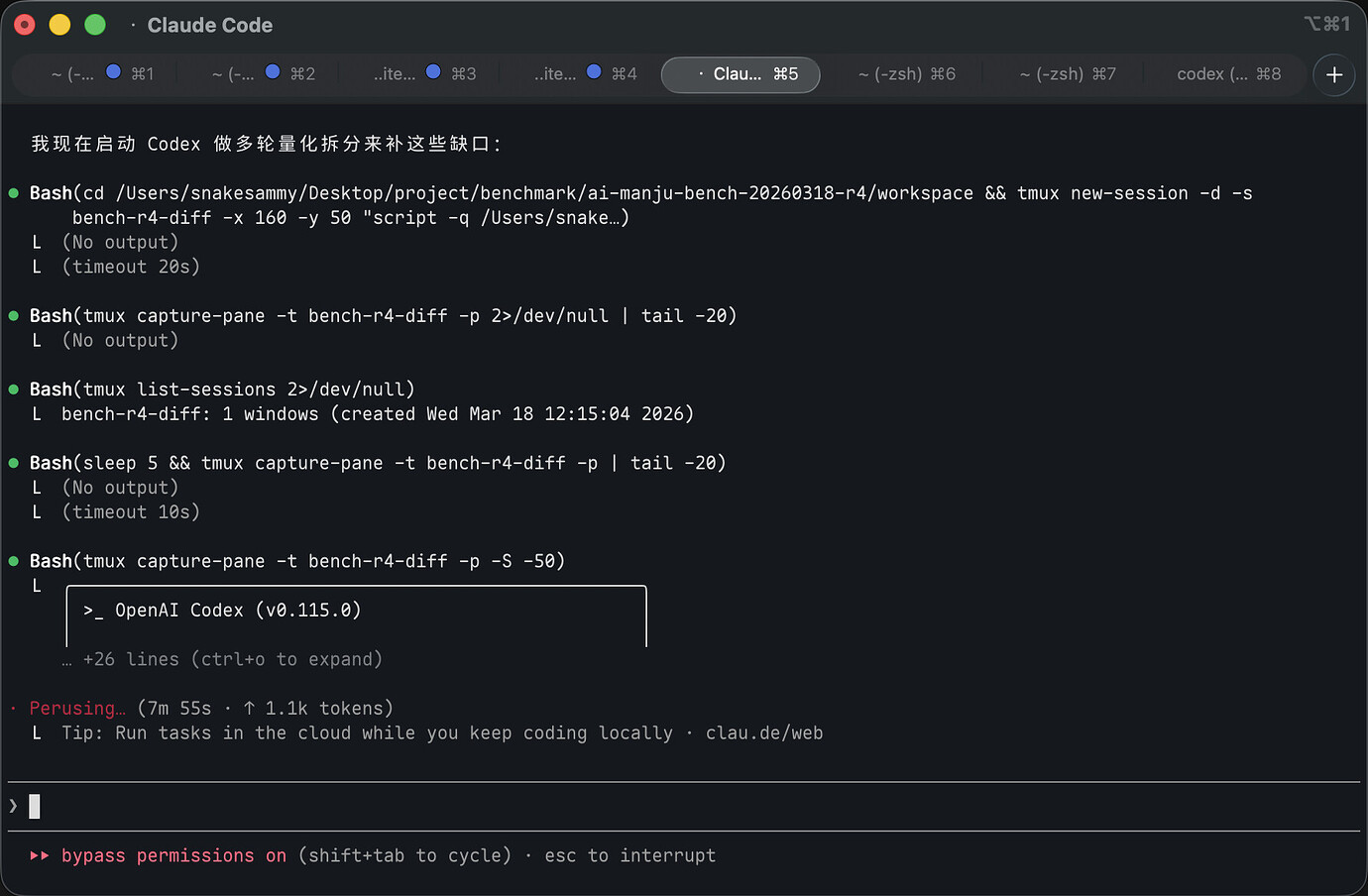Zoom the window with the green button
This screenshot has height=896, width=1368.
coord(95,25)
